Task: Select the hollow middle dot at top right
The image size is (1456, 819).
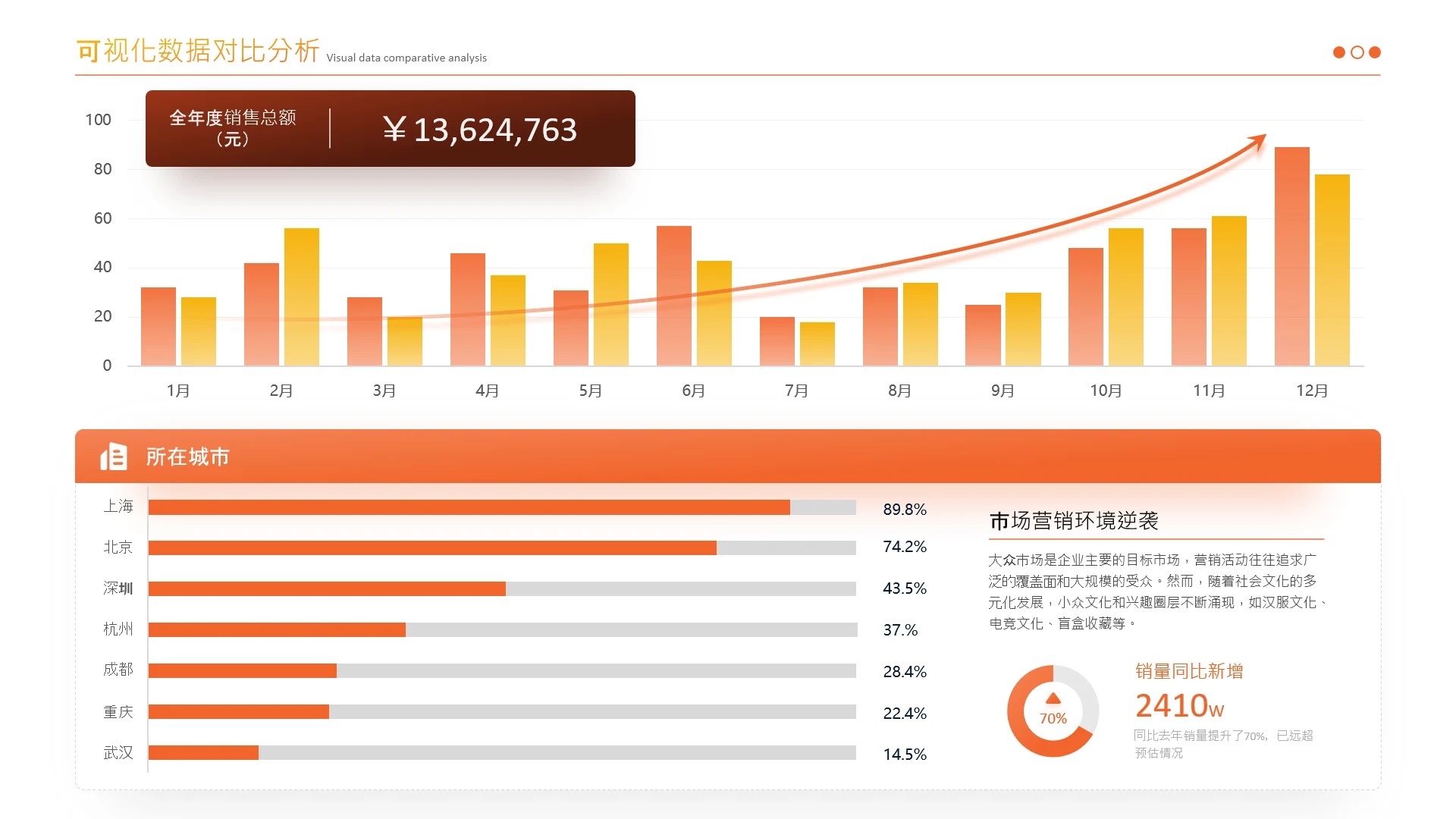Action: [x=1357, y=52]
